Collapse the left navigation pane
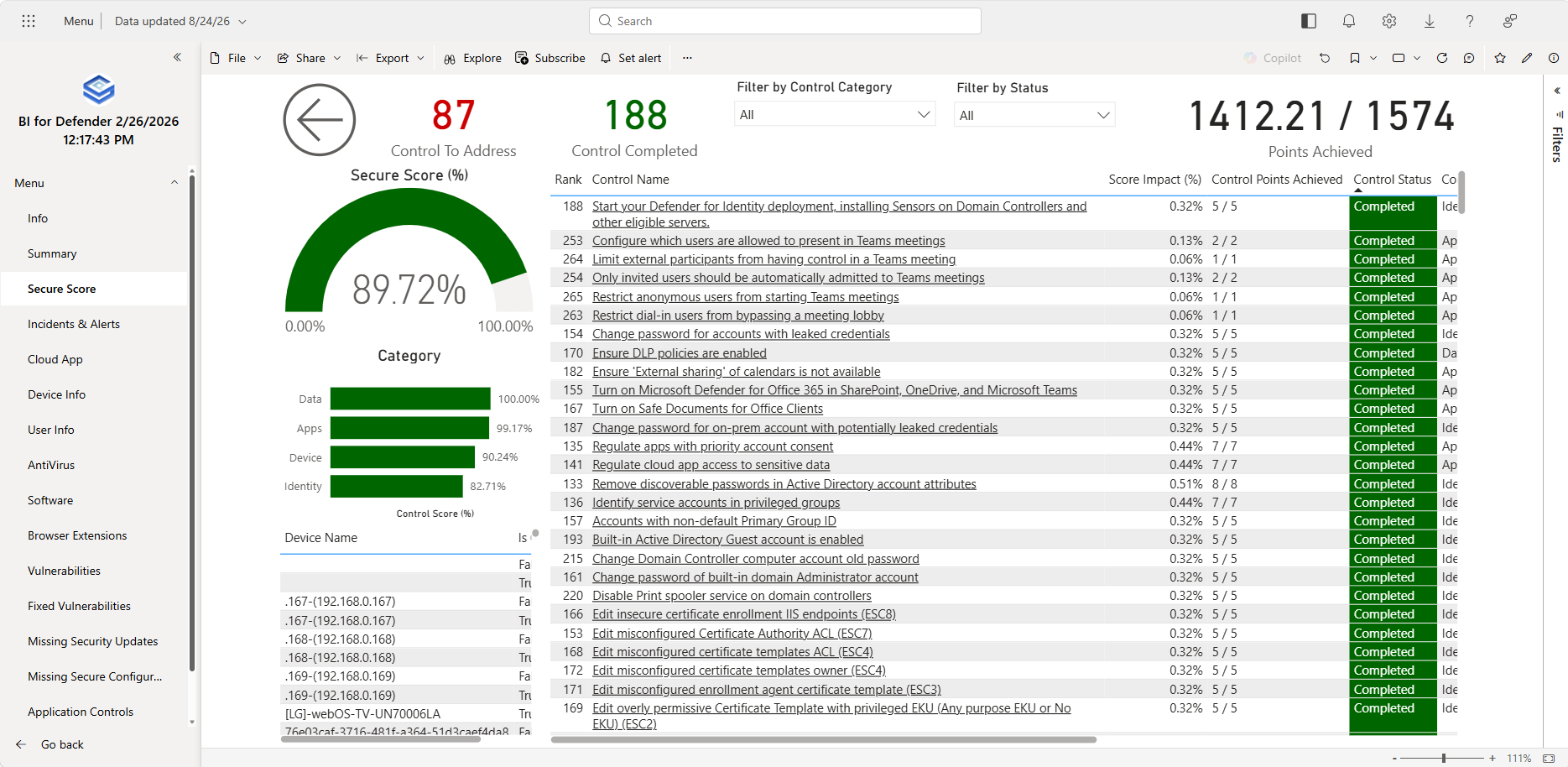The width and height of the screenshot is (1568, 767). point(177,57)
